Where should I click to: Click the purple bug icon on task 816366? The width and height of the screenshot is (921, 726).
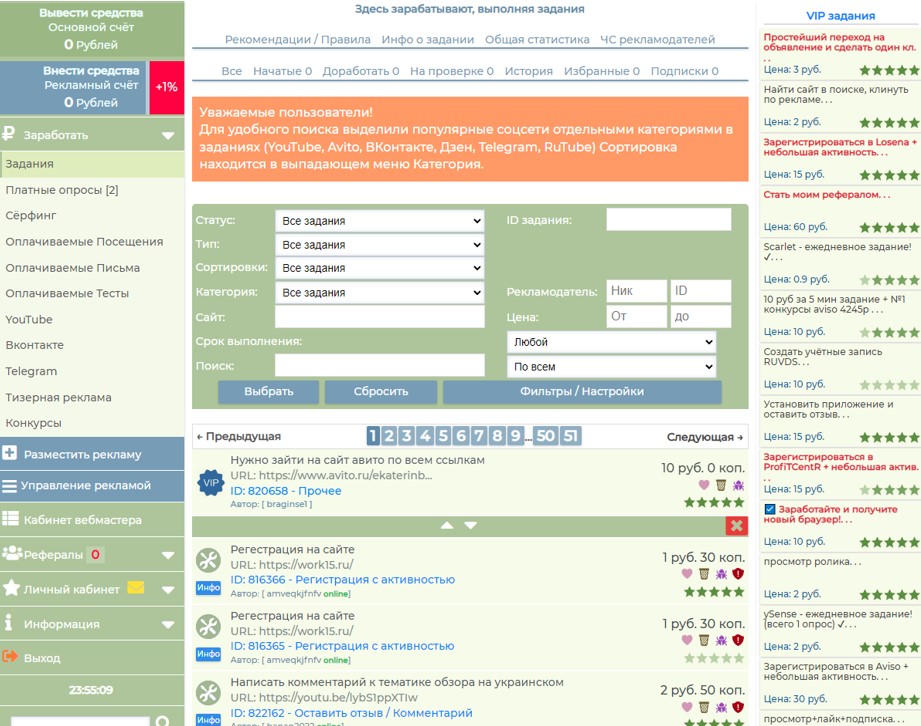tap(721, 573)
